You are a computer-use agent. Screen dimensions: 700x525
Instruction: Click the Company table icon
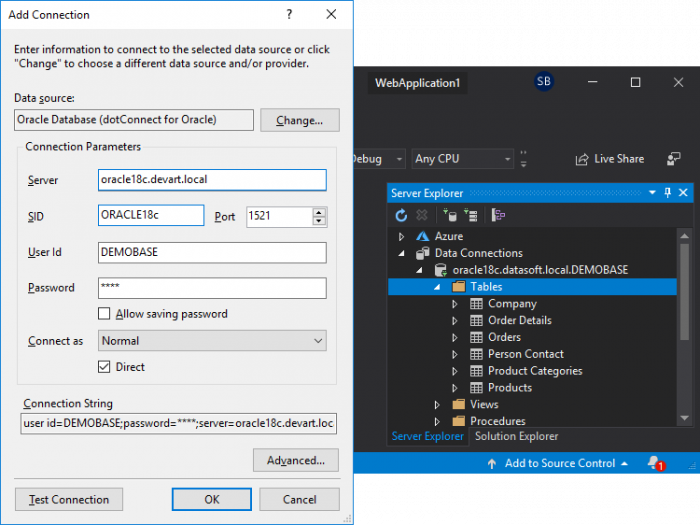tap(476, 304)
